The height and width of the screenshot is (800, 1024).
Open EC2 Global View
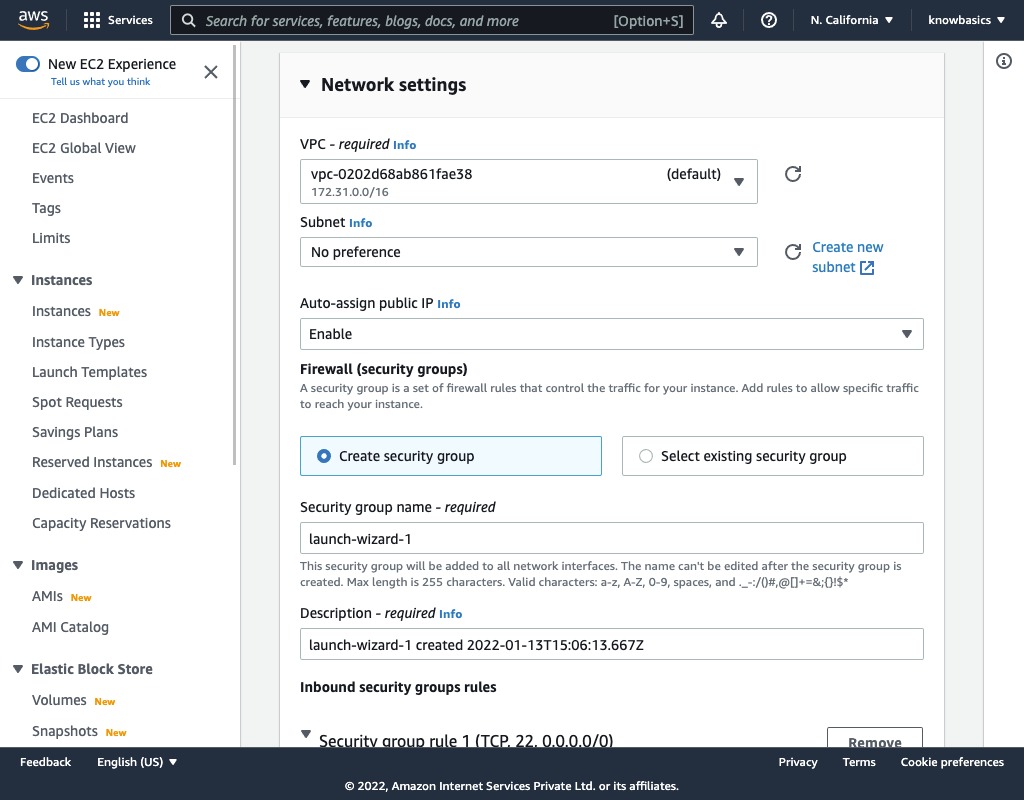[x=84, y=148]
